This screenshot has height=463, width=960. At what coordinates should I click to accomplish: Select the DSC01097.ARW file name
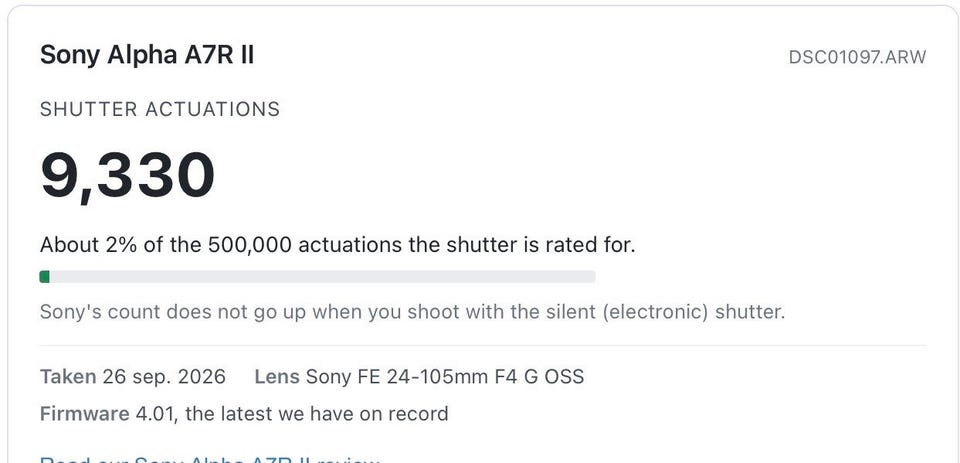857,57
